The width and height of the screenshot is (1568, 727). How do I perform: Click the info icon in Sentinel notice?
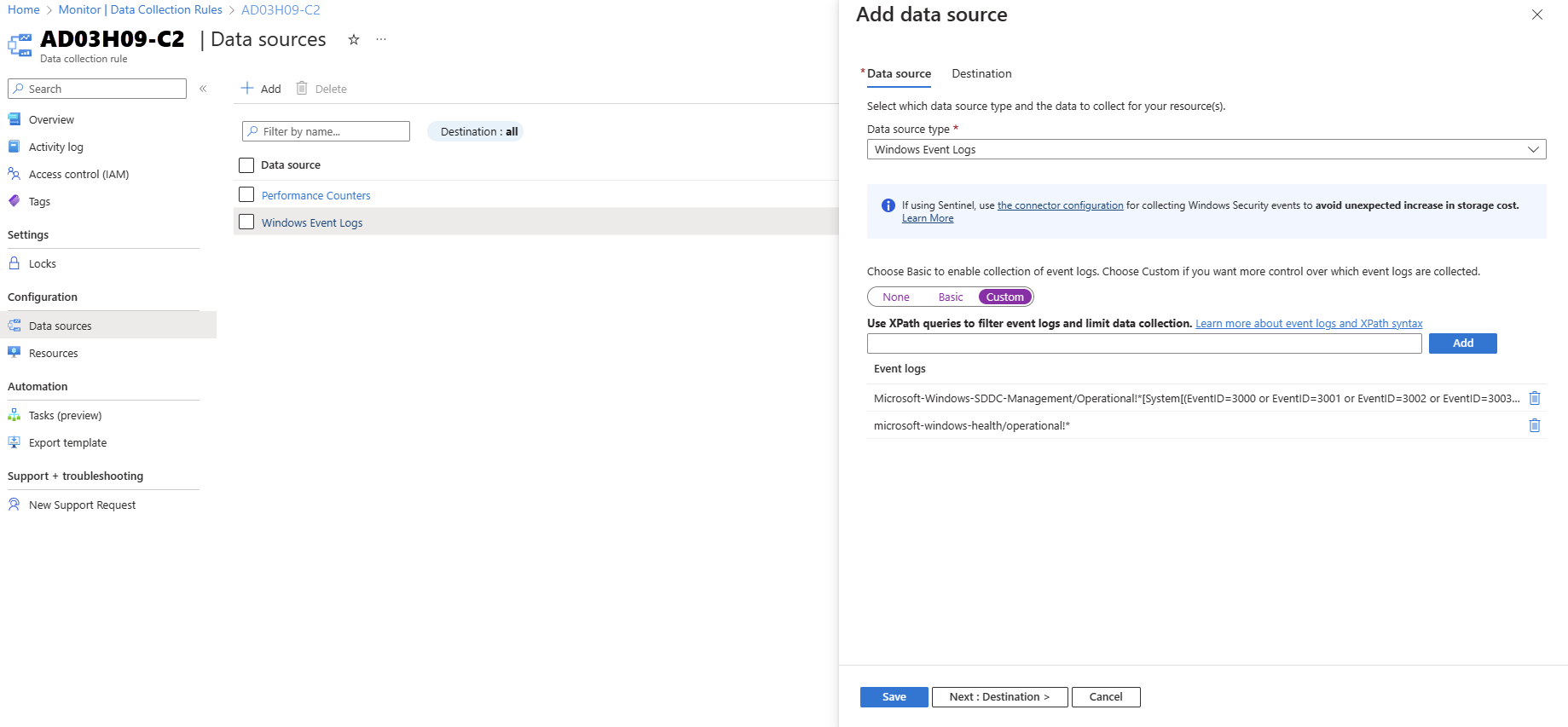[888, 205]
